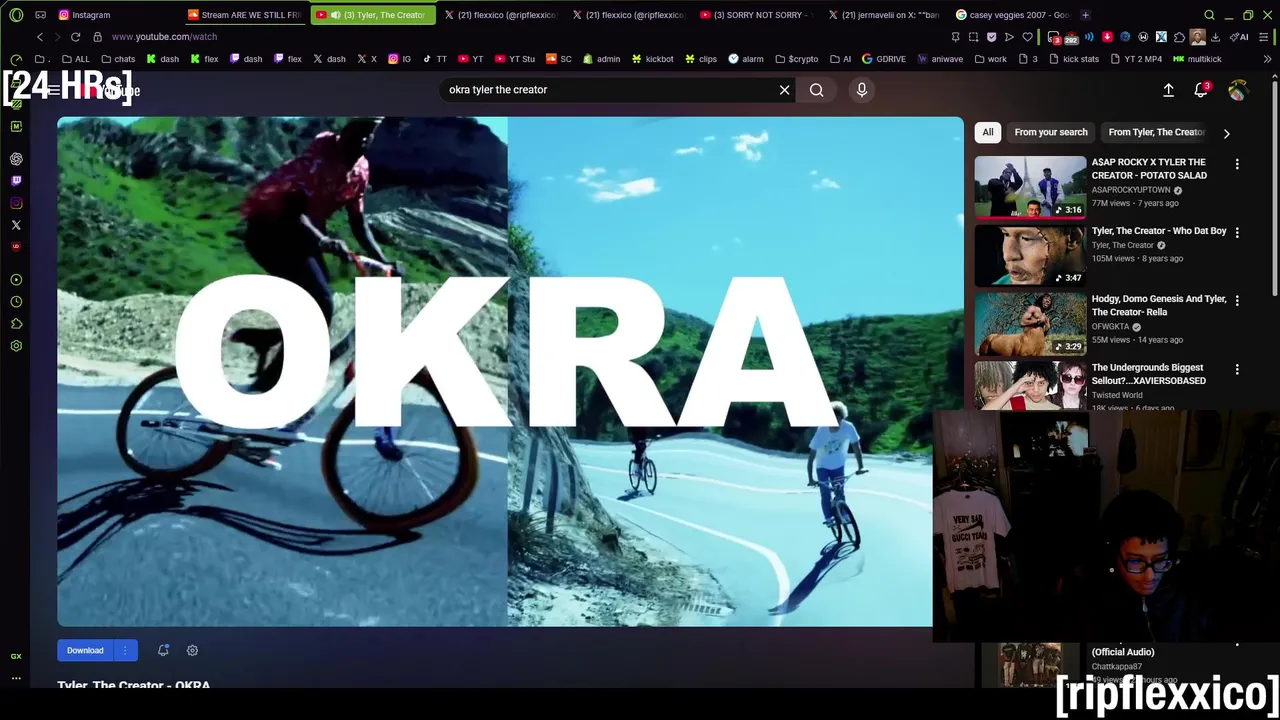Click the gear icon below the video
Screen dimensions: 1280x720
click(x=192, y=650)
